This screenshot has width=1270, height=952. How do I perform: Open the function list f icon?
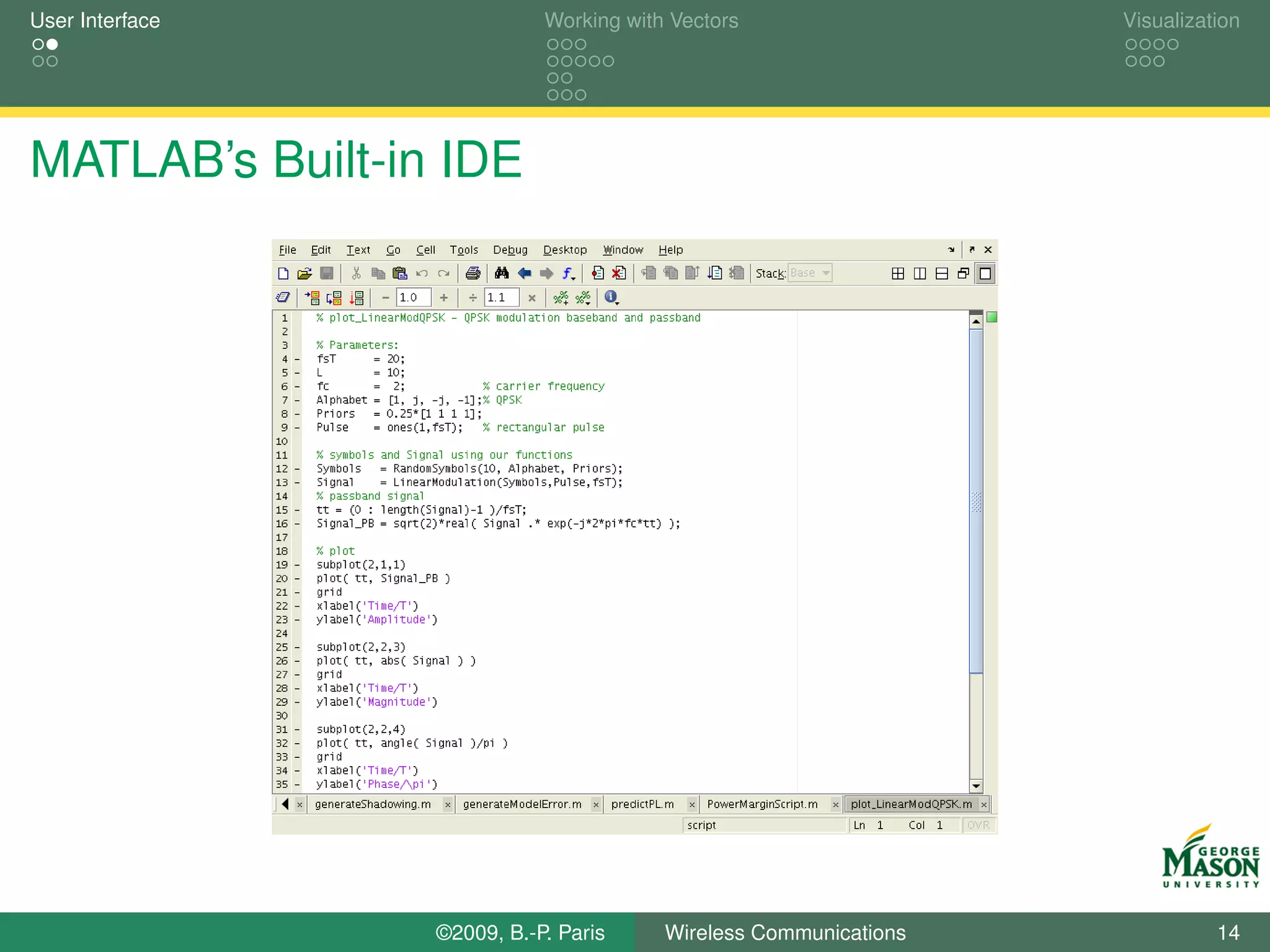click(x=569, y=273)
